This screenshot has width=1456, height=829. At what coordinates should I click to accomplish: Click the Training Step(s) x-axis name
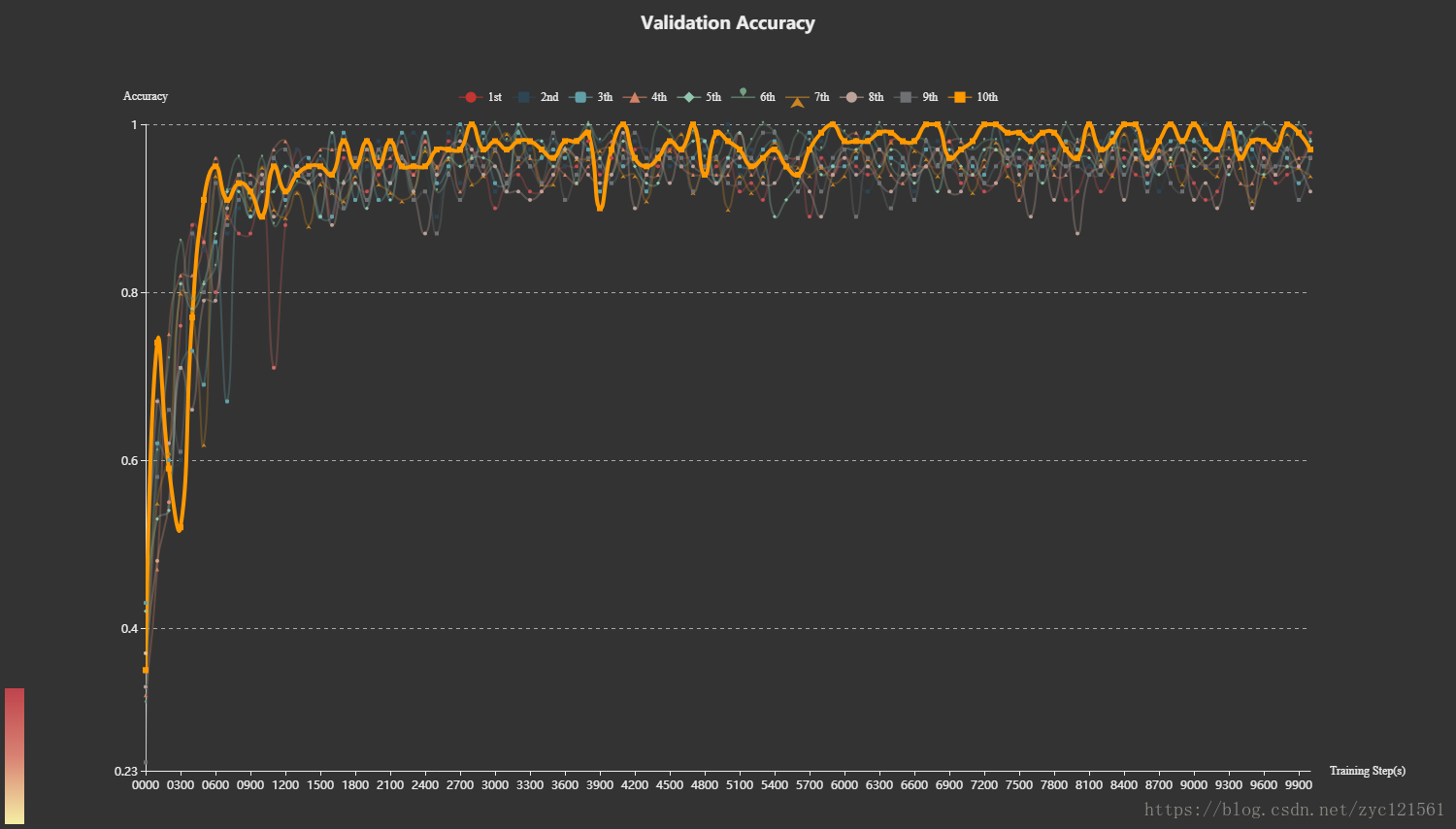click(x=1368, y=771)
